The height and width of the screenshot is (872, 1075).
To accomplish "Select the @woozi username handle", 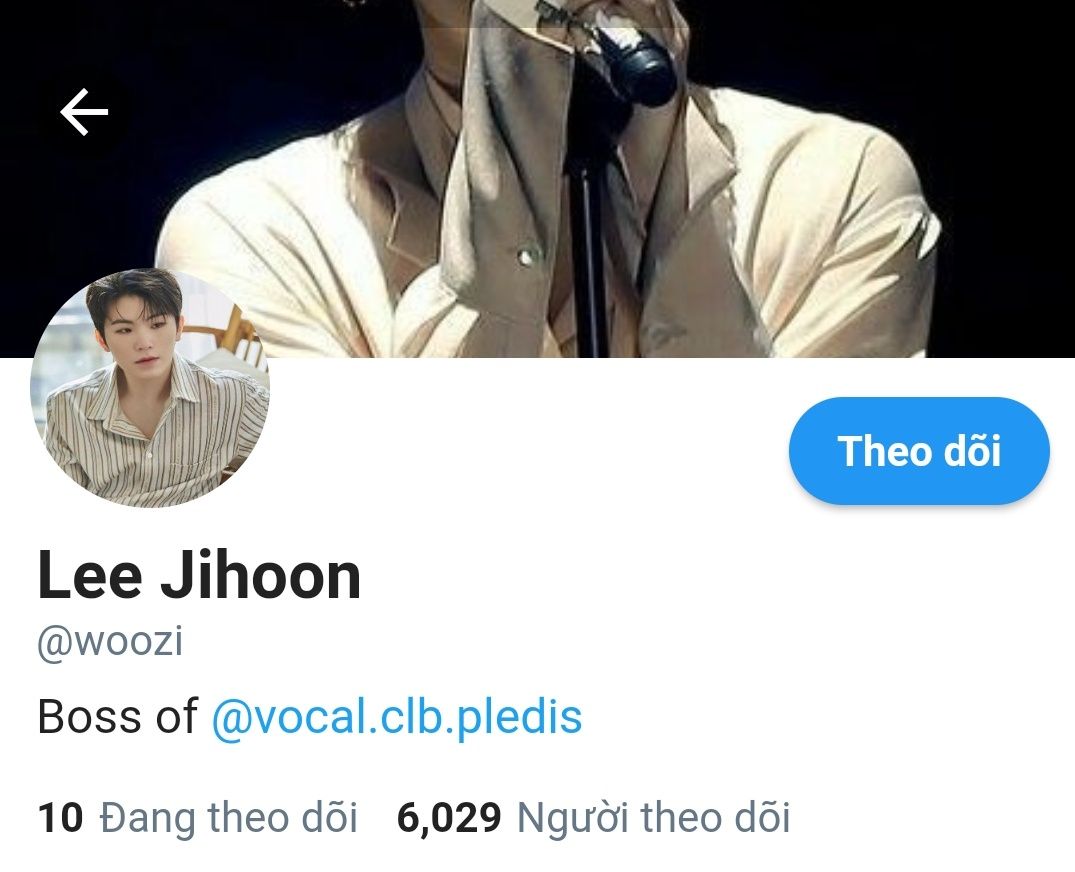I will tap(110, 642).
